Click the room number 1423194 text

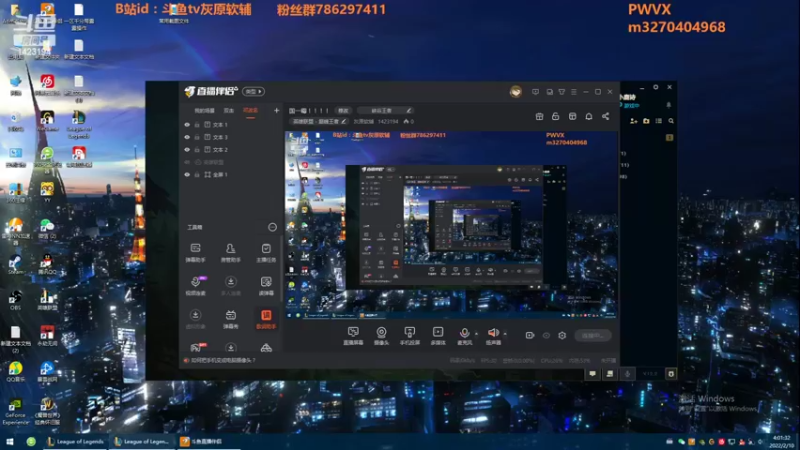[388, 121]
